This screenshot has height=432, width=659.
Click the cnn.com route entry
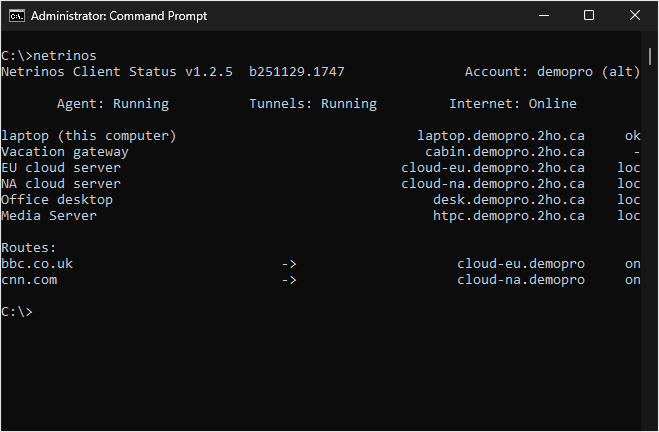coord(29,280)
